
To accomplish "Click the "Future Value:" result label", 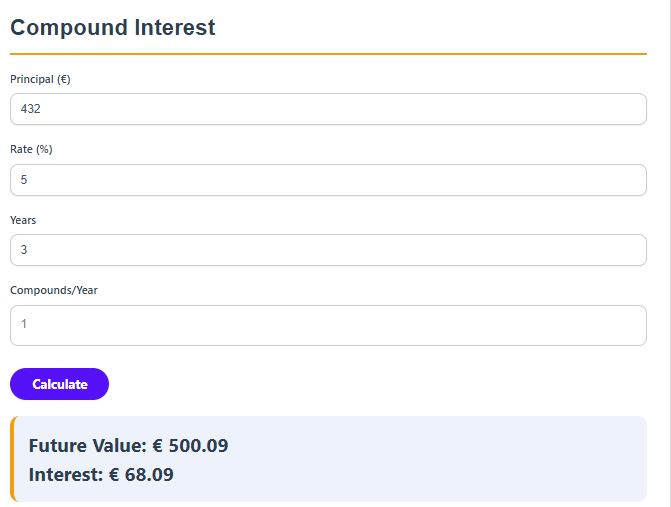I will pyautogui.click(x=88, y=446).
